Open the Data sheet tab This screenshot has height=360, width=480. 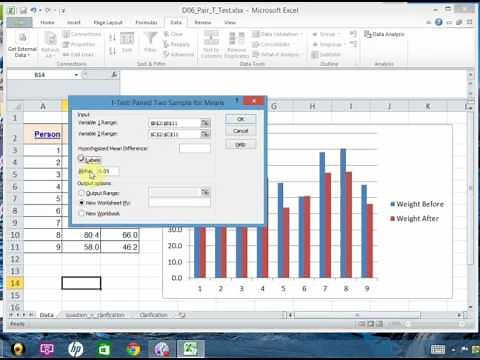click(x=47, y=315)
